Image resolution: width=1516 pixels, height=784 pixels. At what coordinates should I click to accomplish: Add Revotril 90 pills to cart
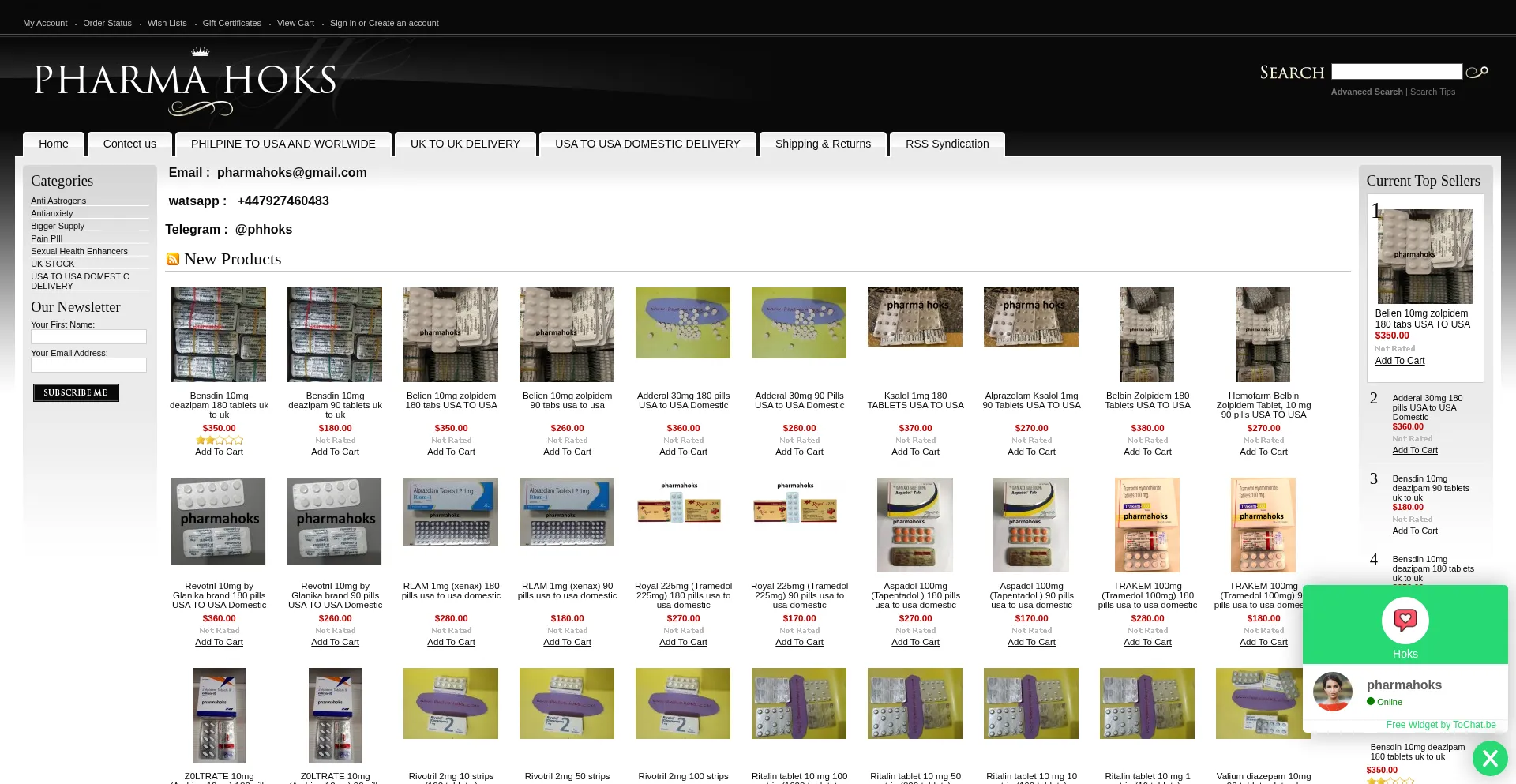coord(335,642)
